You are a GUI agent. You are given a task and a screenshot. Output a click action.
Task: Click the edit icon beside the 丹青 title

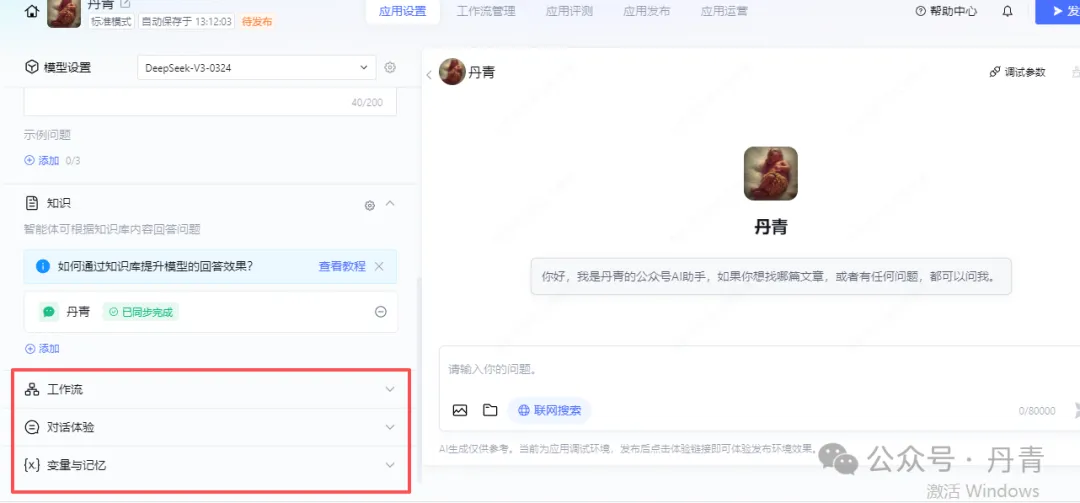tap(125, 5)
